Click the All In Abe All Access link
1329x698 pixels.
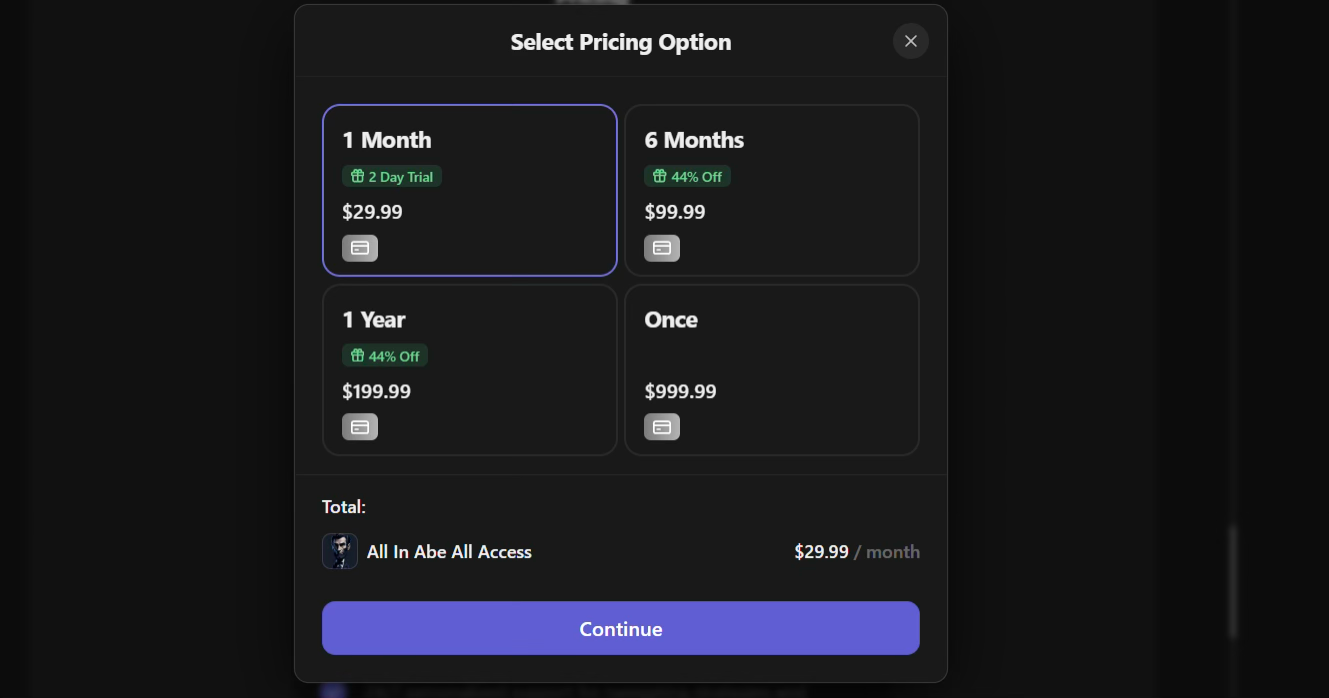(449, 551)
